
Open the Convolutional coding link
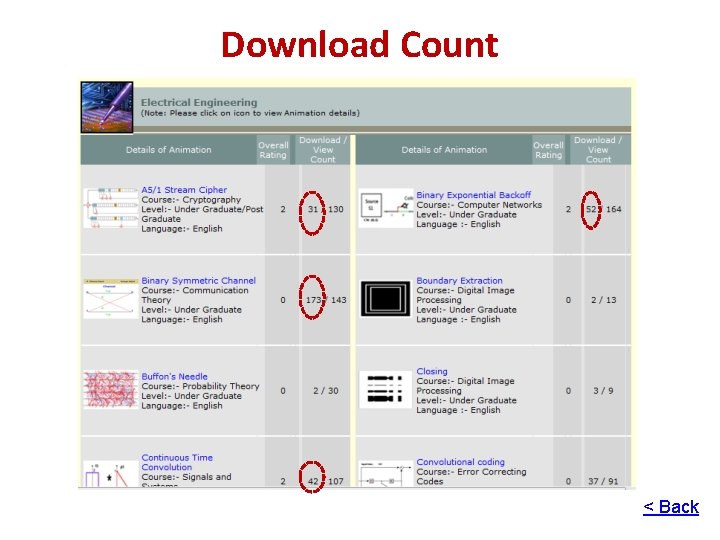point(460,462)
